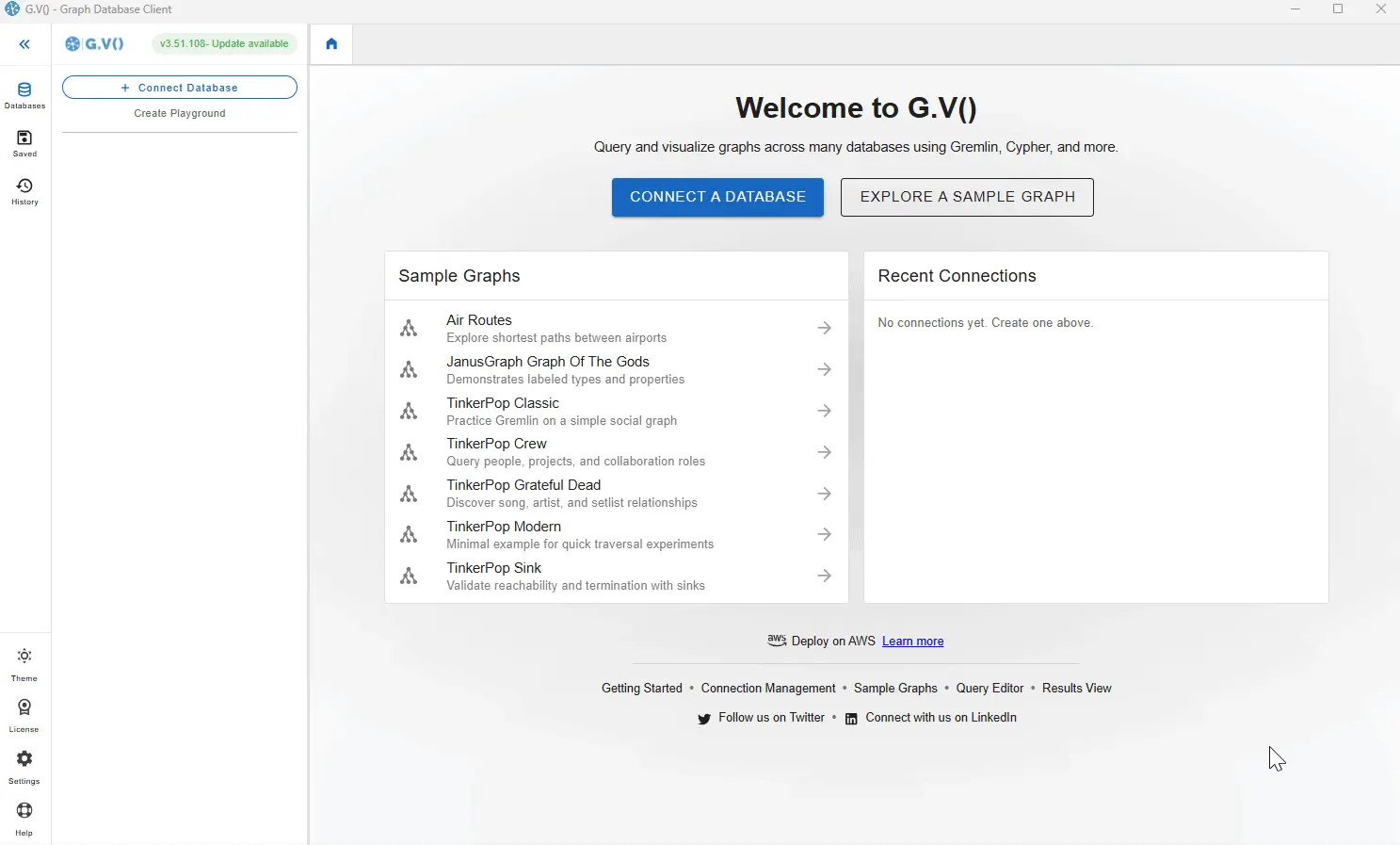This screenshot has height=845, width=1400.
Task: Open the Databases panel icon
Action: tap(24, 90)
